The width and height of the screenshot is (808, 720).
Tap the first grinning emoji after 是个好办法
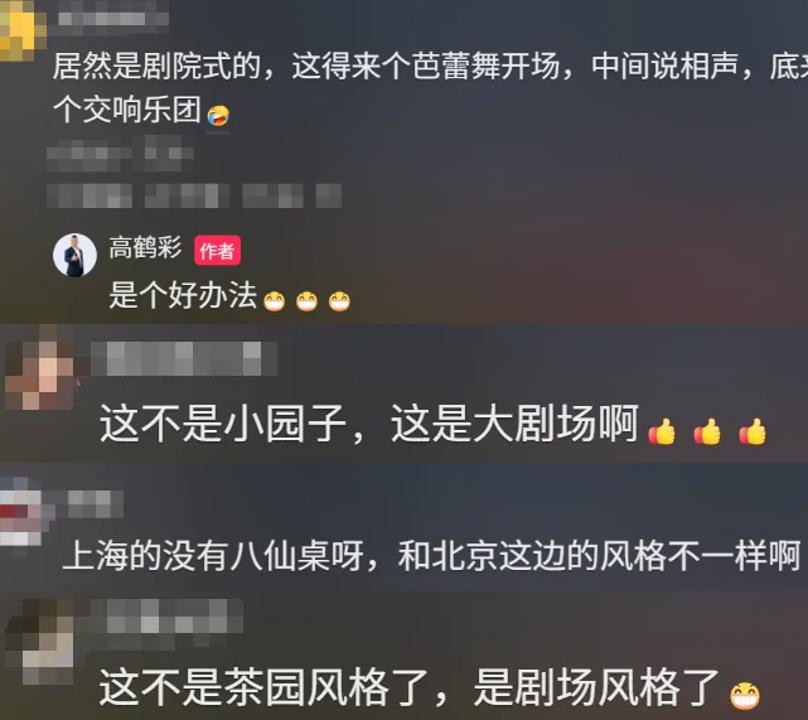274,301
